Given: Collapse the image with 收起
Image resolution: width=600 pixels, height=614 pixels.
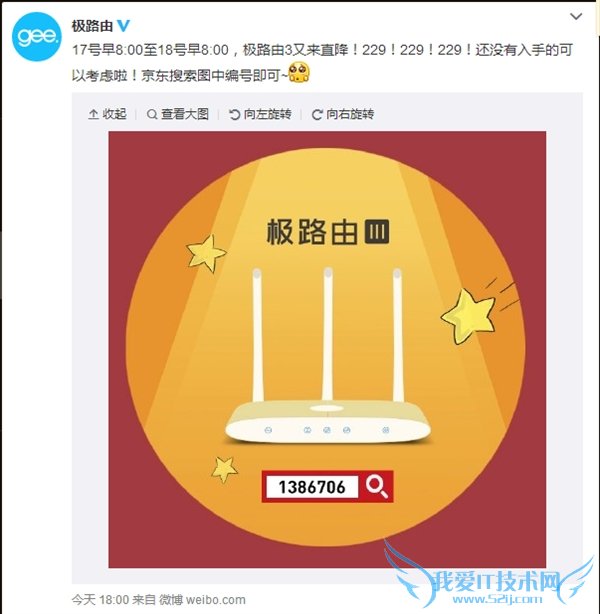Looking at the screenshot, I should [x=107, y=114].
